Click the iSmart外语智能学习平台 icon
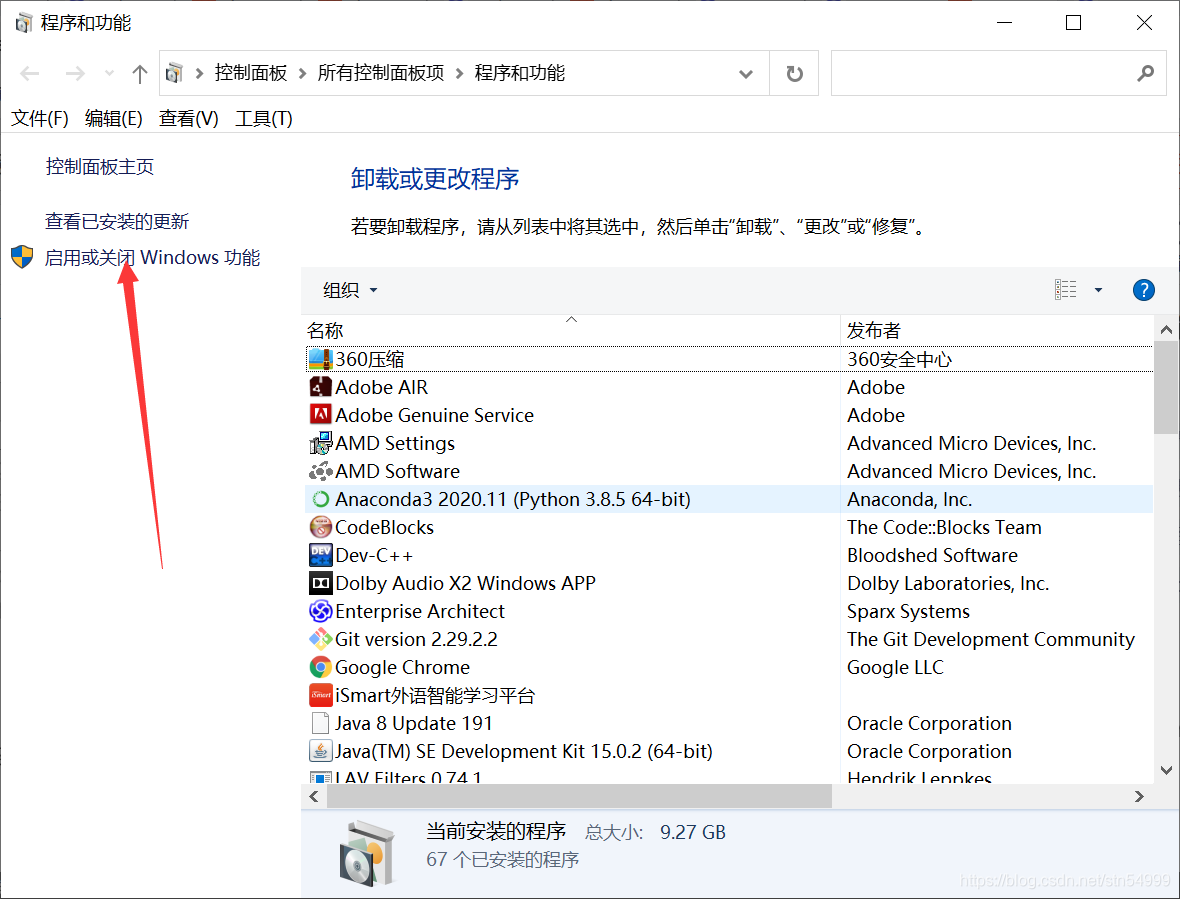The image size is (1180, 899). pyautogui.click(x=321, y=695)
